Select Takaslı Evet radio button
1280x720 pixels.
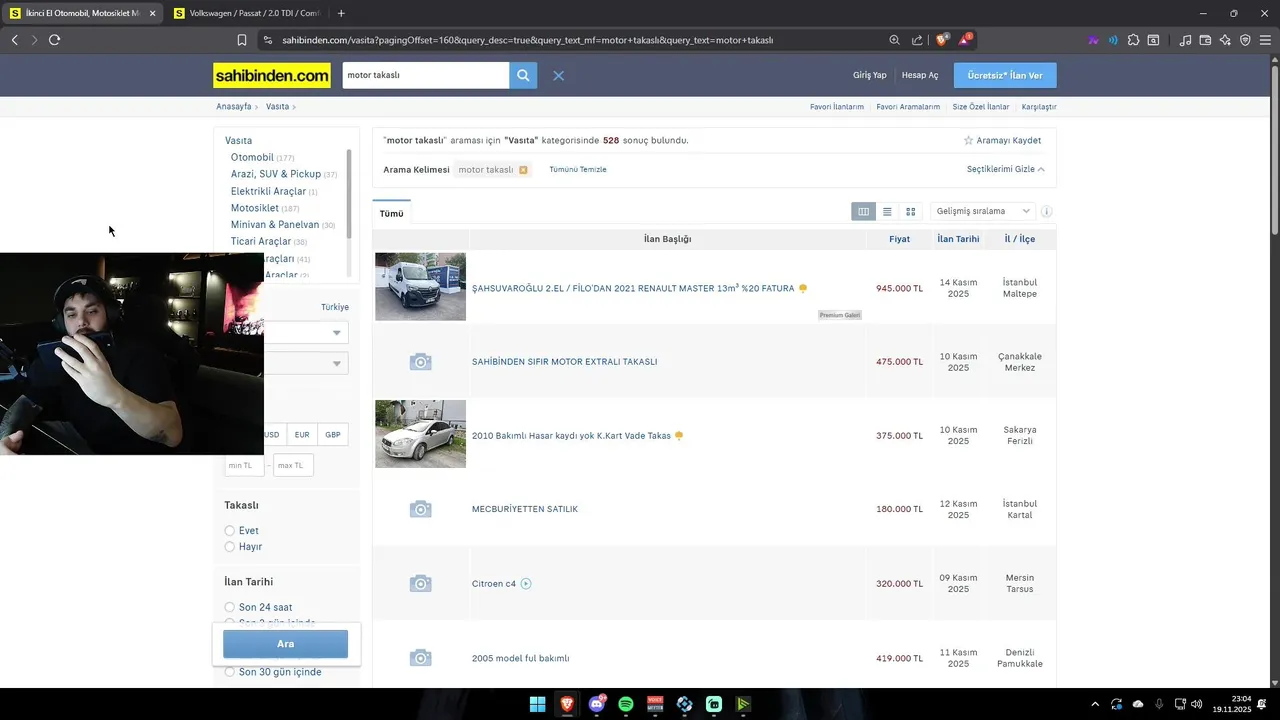click(x=230, y=531)
